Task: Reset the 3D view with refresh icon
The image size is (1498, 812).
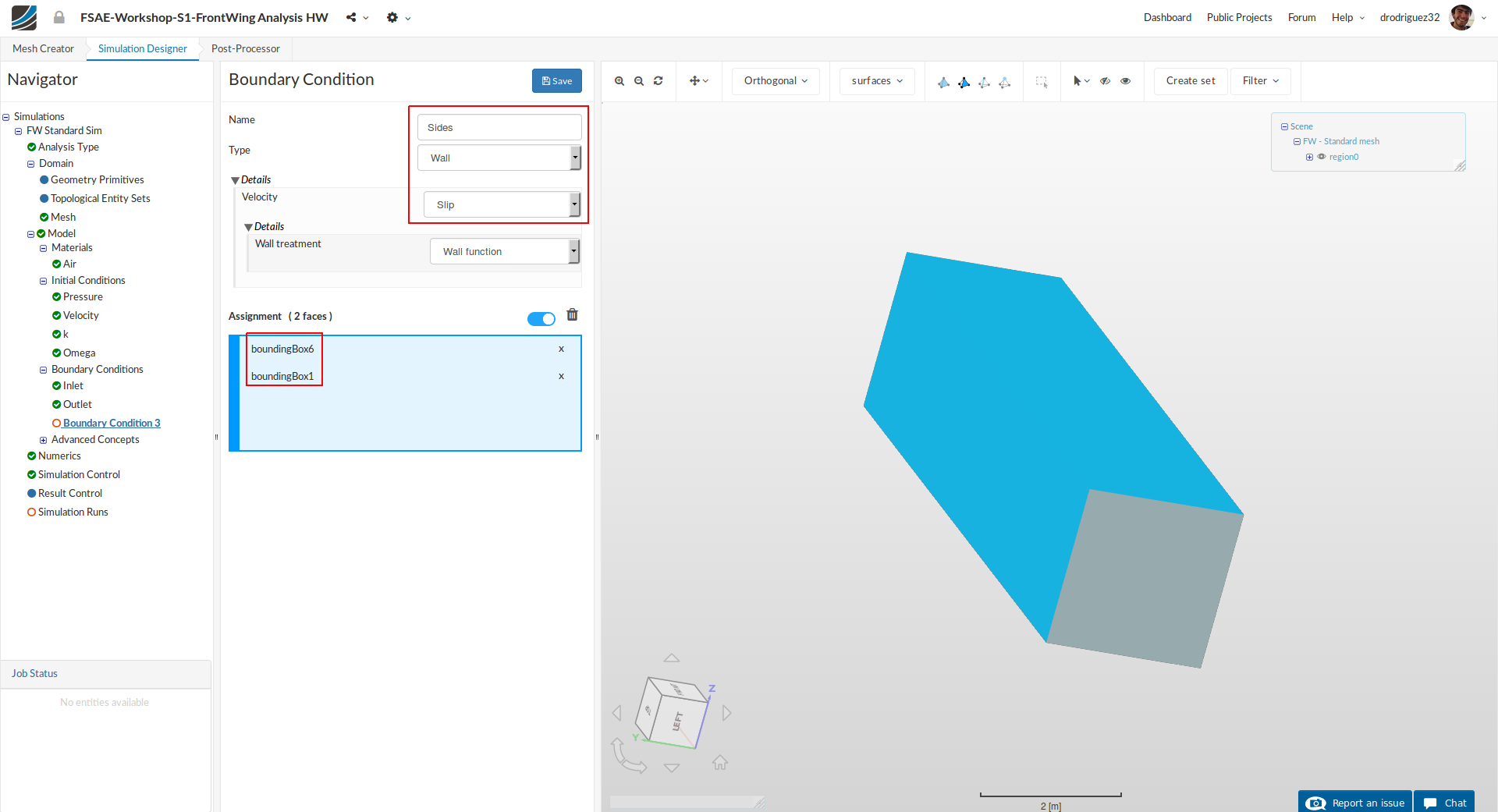Action: (658, 81)
